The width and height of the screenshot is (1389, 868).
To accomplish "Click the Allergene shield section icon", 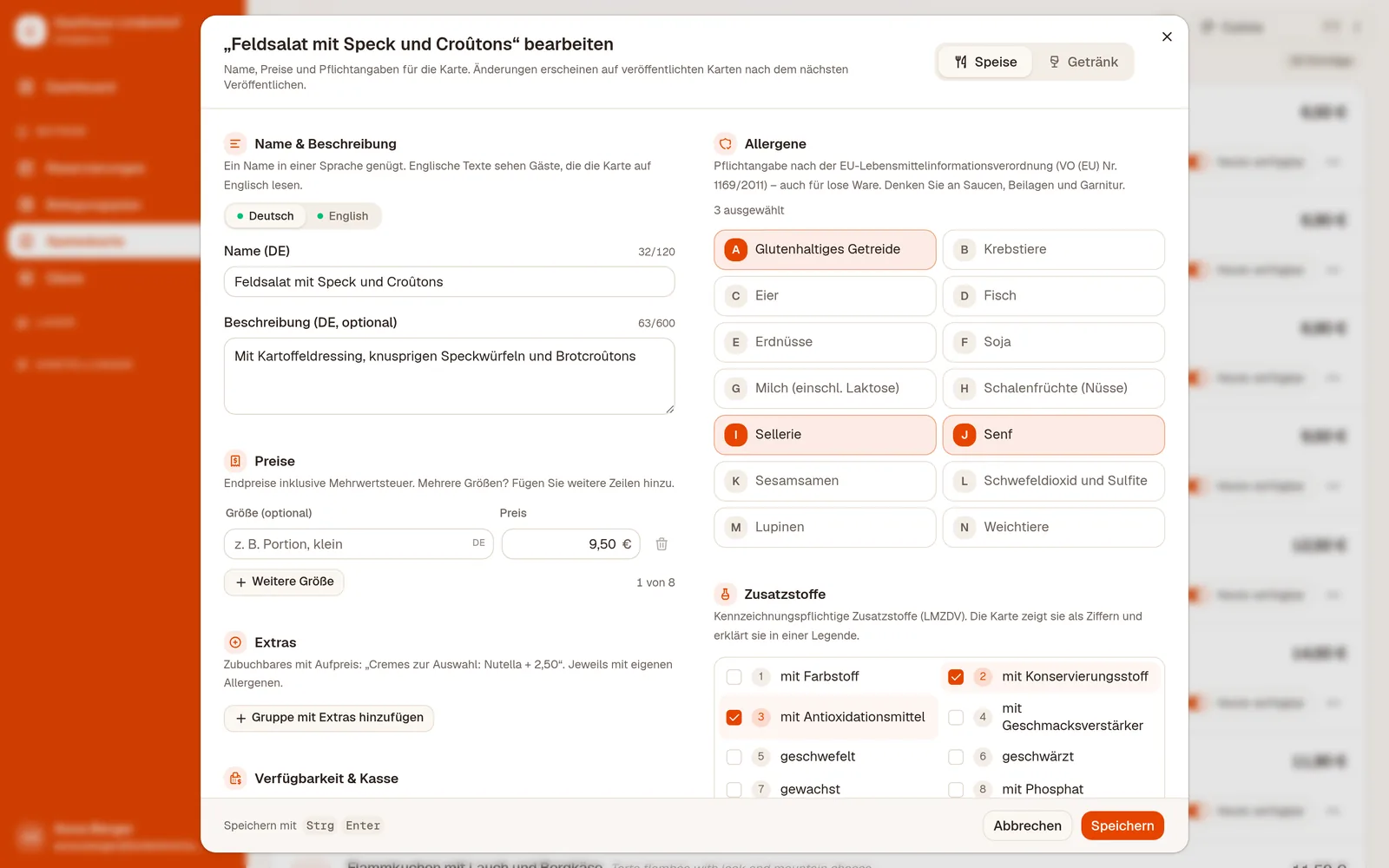I will coord(725,144).
